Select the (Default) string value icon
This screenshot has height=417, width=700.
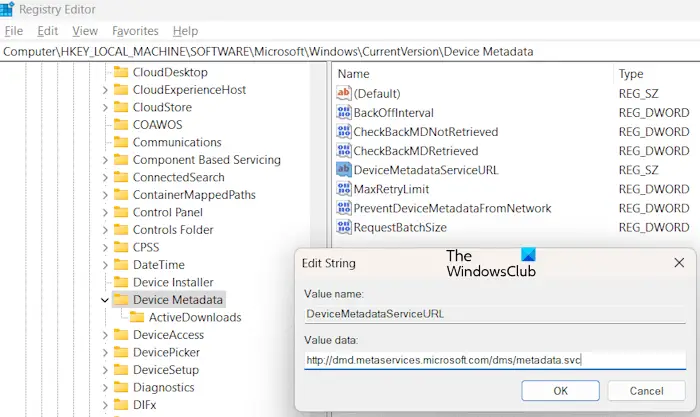(344, 93)
